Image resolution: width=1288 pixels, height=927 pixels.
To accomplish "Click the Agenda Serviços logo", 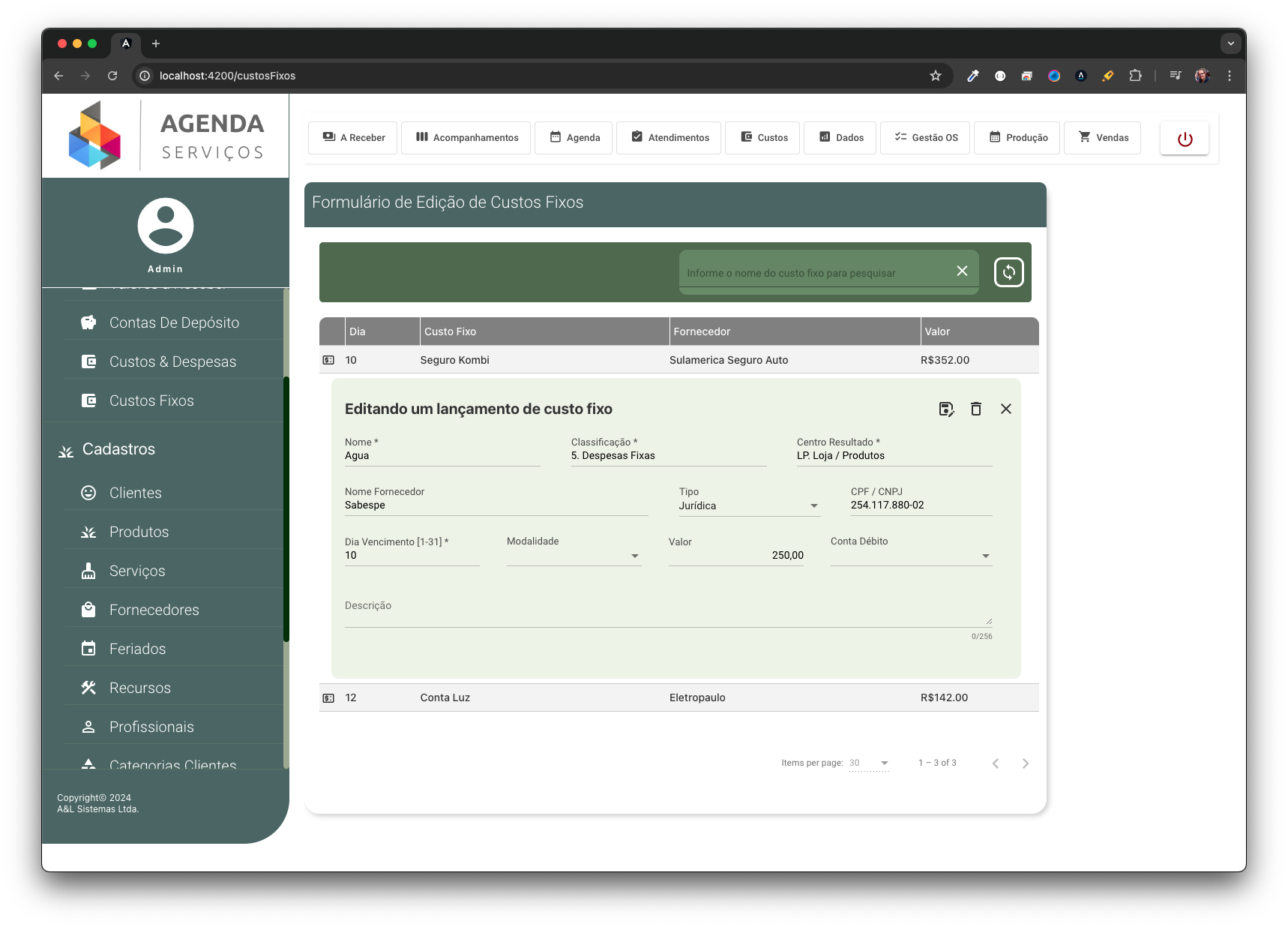I will 166,136.
